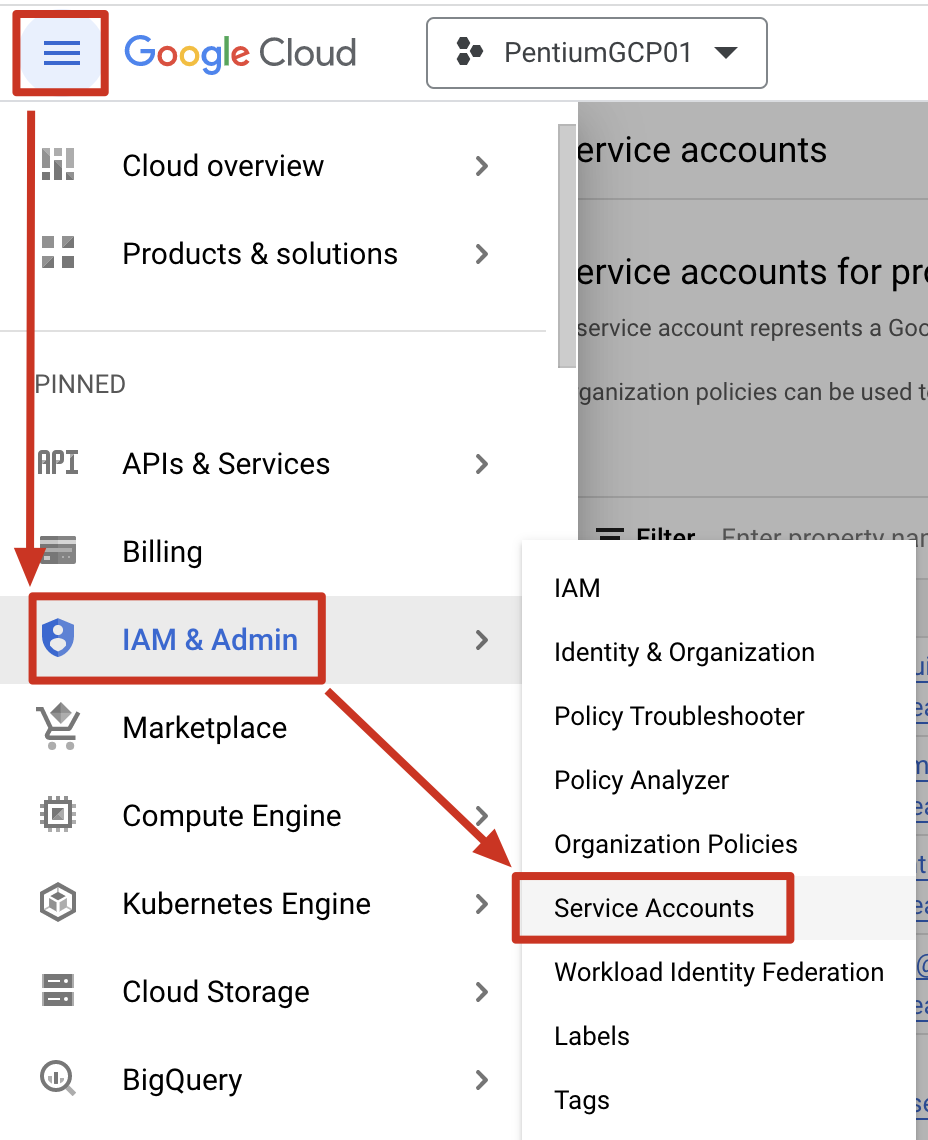Screen dimensions: 928x1140
Task: Click the BigQuery magnifier icon
Action: pyautogui.click(x=58, y=1078)
